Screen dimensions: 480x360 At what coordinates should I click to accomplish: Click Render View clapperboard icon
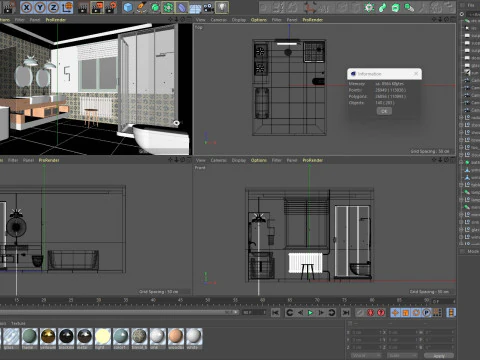tap(83, 7)
